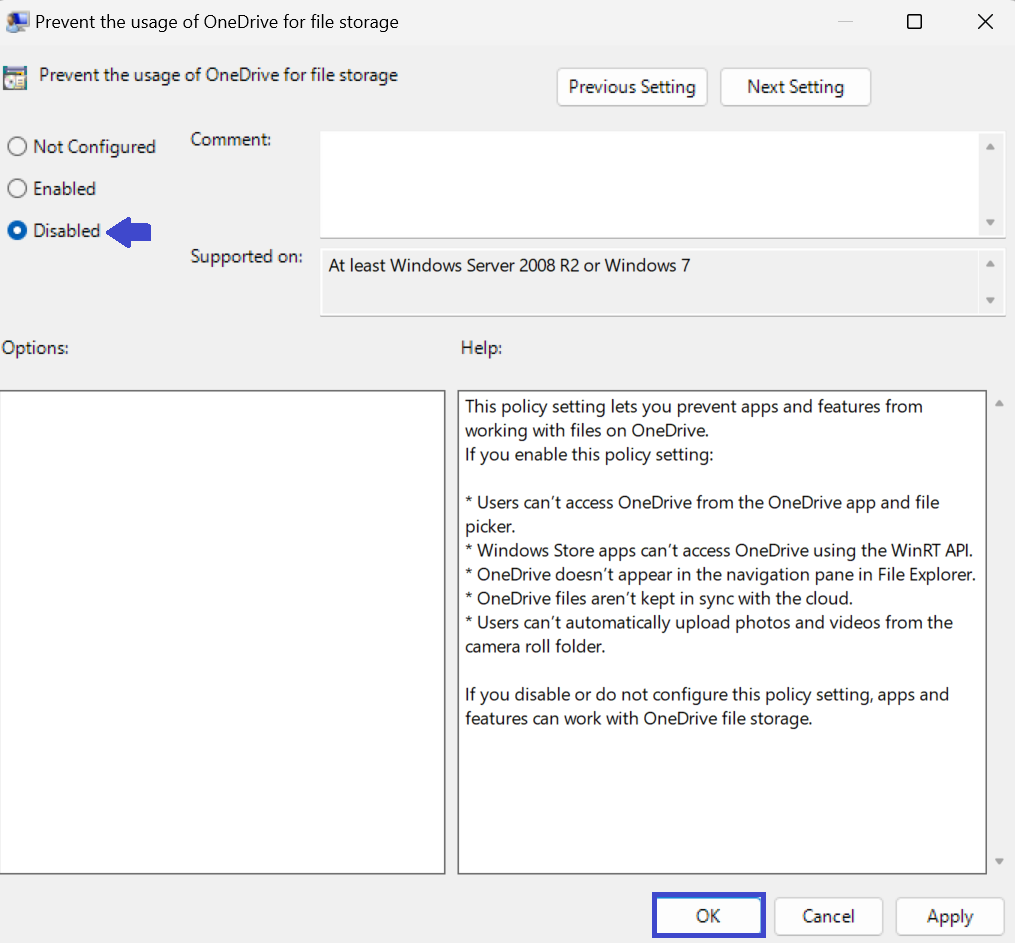Click the Supported on scroll up arrow
This screenshot has width=1015, height=943.
(x=990, y=263)
